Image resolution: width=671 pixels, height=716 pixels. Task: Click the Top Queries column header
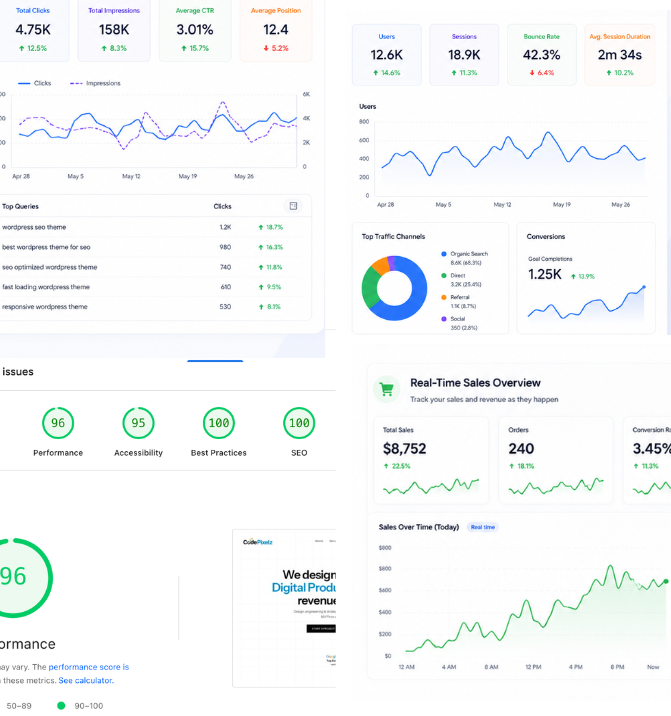pyautogui.click(x=20, y=206)
